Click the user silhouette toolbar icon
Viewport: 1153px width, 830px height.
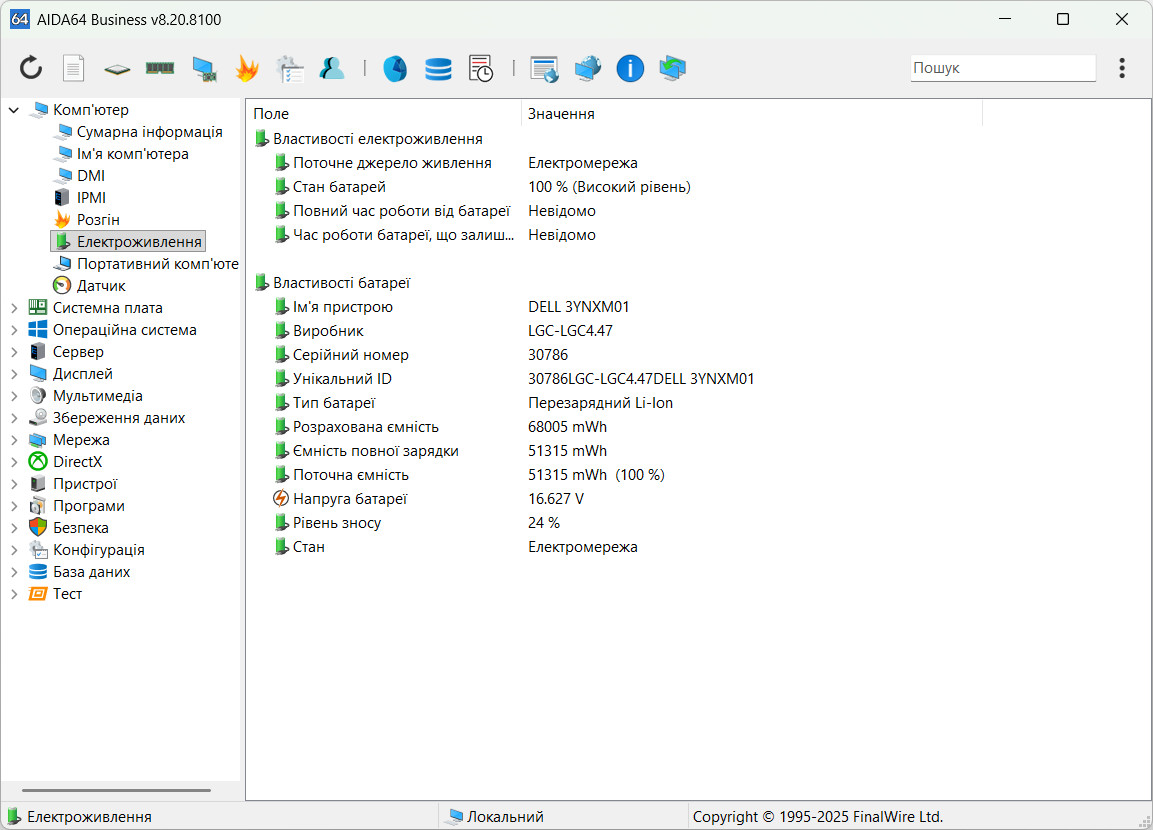(x=331, y=68)
